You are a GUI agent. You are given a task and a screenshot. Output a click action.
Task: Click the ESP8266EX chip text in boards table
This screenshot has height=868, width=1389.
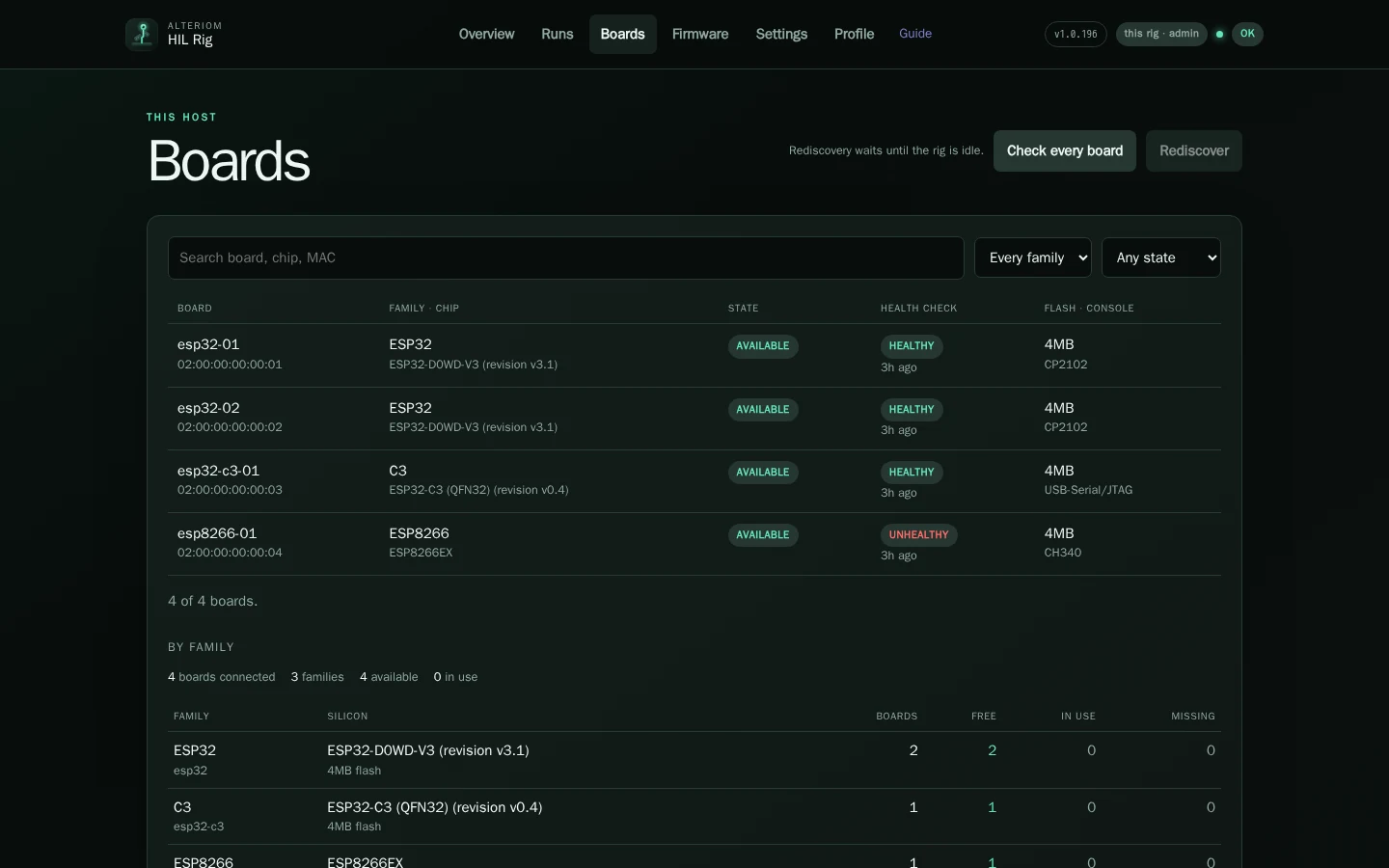(x=421, y=553)
